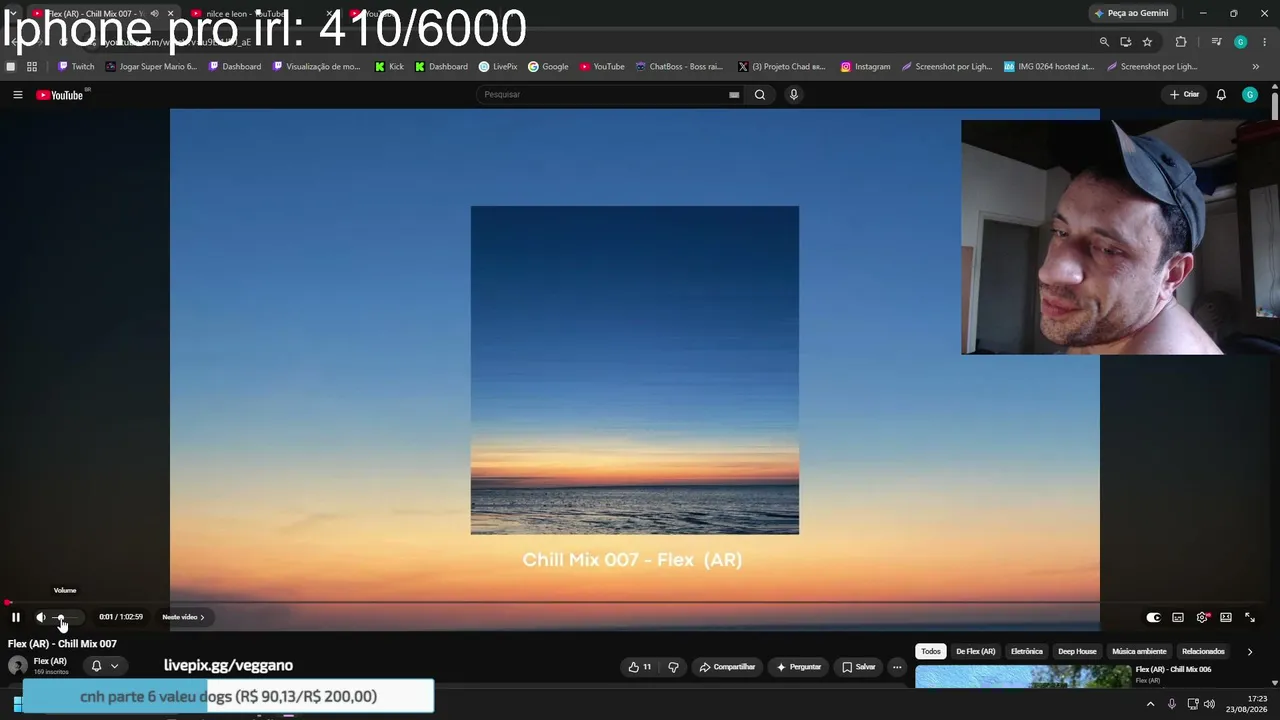Open Chrome media controls icon
The height and width of the screenshot is (720, 1280).
tap(1216, 42)
